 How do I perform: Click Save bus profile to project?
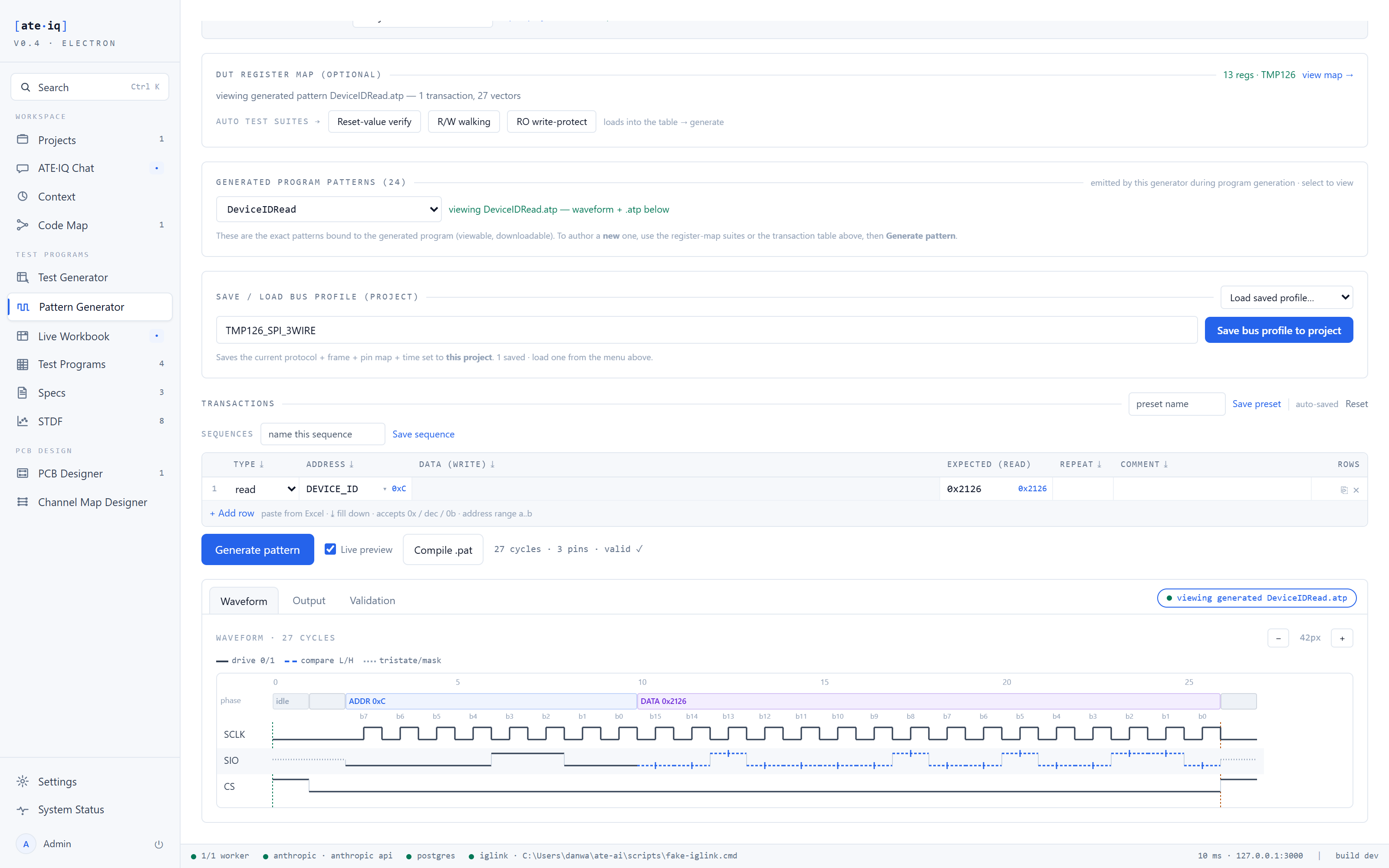coord(1279,330)
